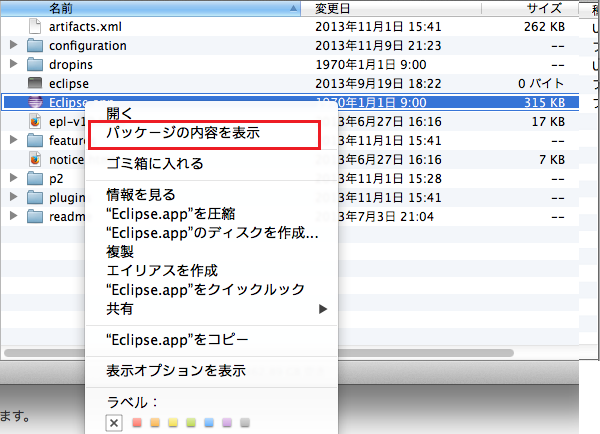This screenshot has width=600, height=434.
Task: Click the eclipse executable icon
Action: [35, 83]
